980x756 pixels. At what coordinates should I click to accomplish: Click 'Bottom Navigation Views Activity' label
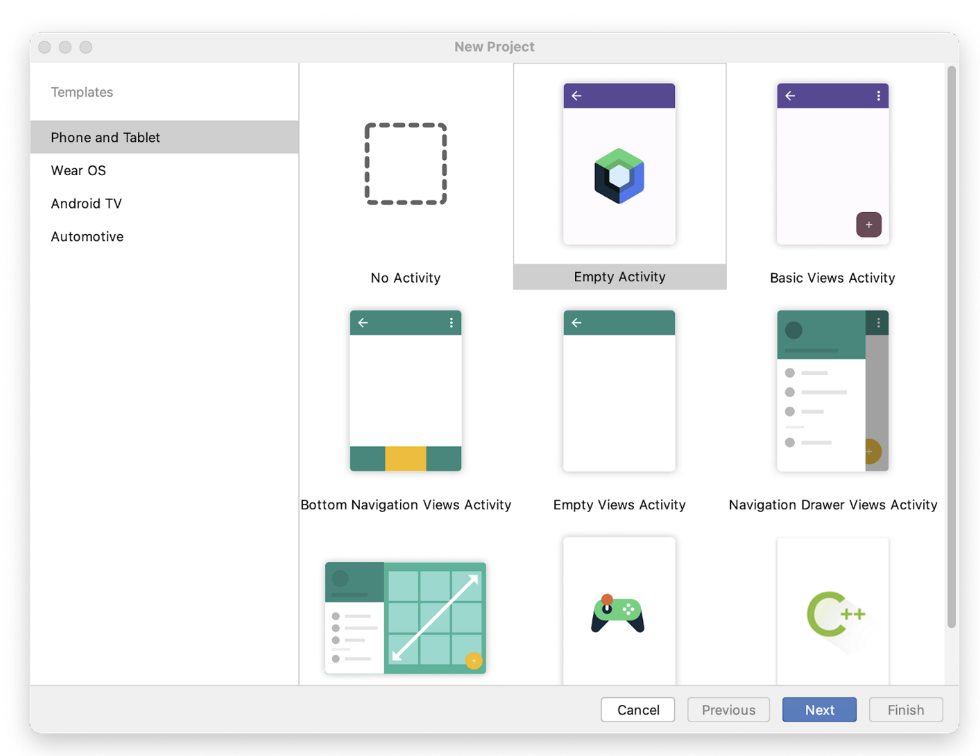point(406,505)
